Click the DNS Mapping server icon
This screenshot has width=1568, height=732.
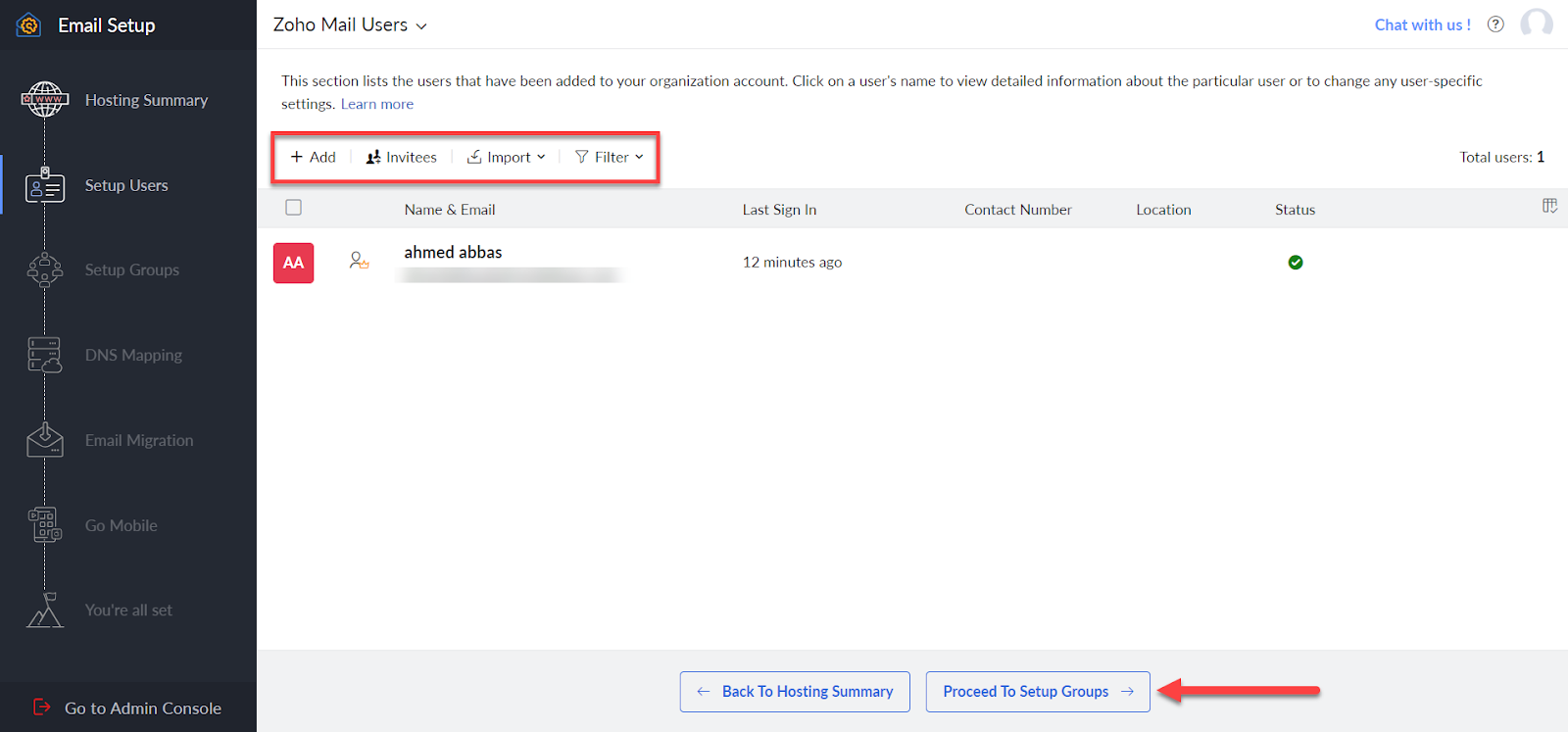click(45, 355)
